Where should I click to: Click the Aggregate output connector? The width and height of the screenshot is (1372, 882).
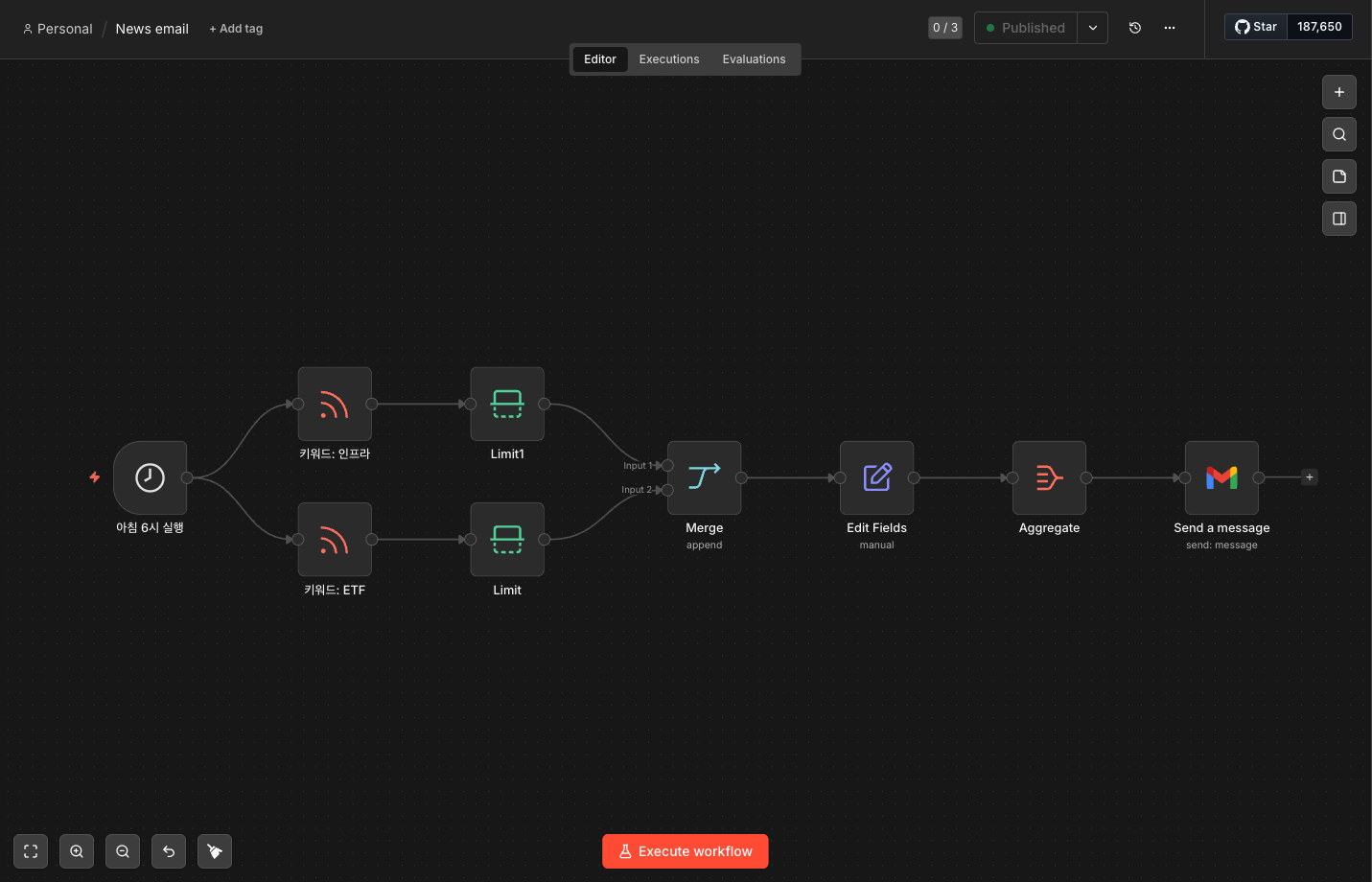[1086, 477]
